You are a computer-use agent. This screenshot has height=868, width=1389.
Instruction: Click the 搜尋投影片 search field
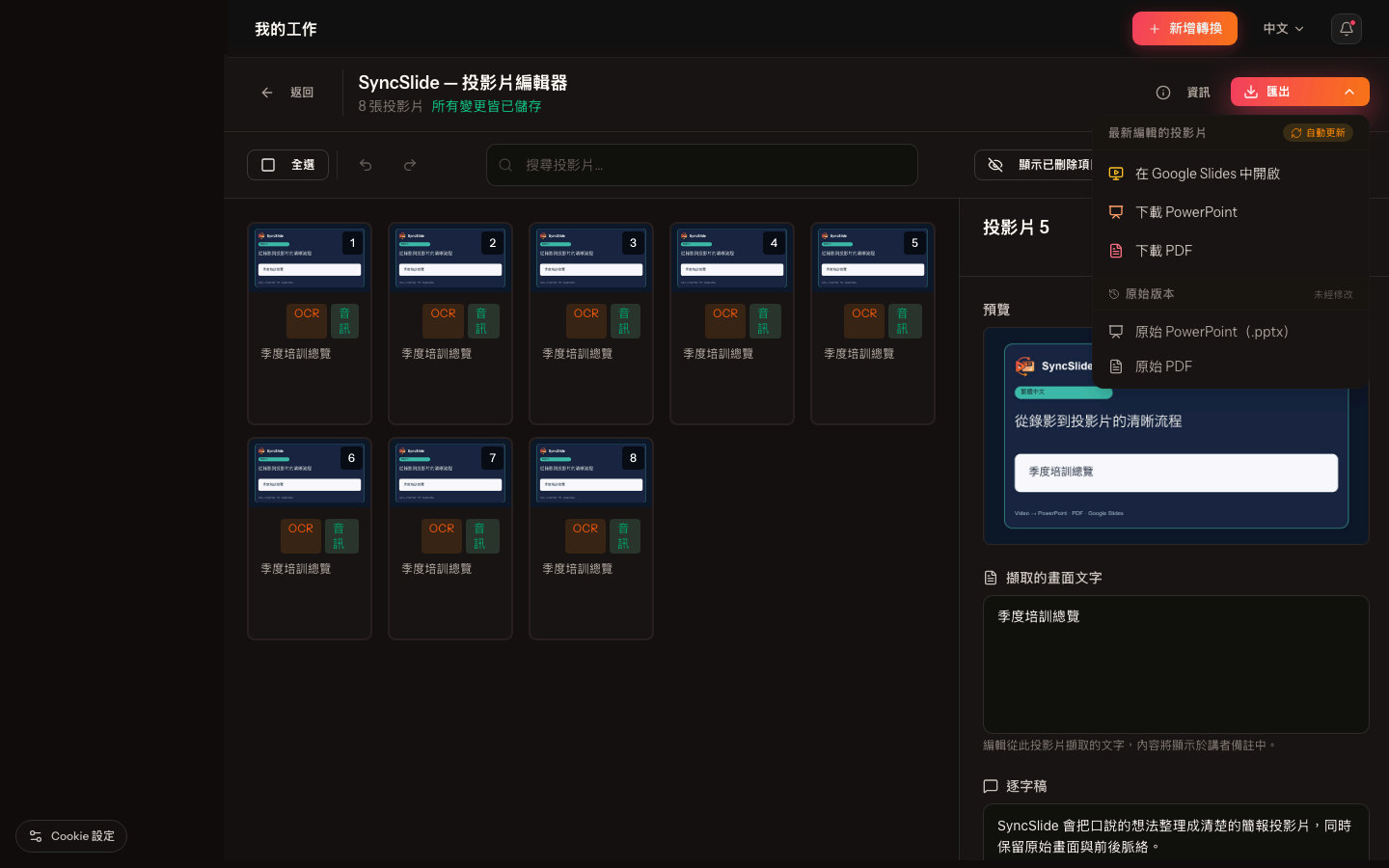(x=702, y=165)
